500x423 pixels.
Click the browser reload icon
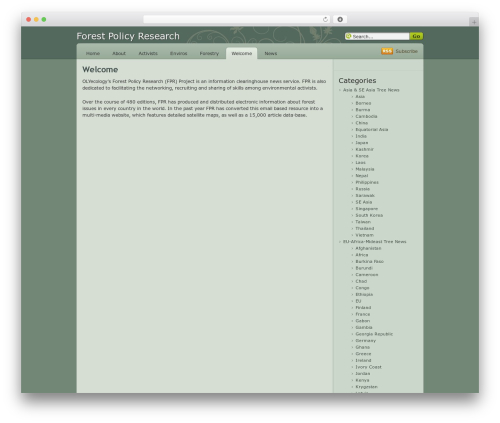[x=325, y=20]
